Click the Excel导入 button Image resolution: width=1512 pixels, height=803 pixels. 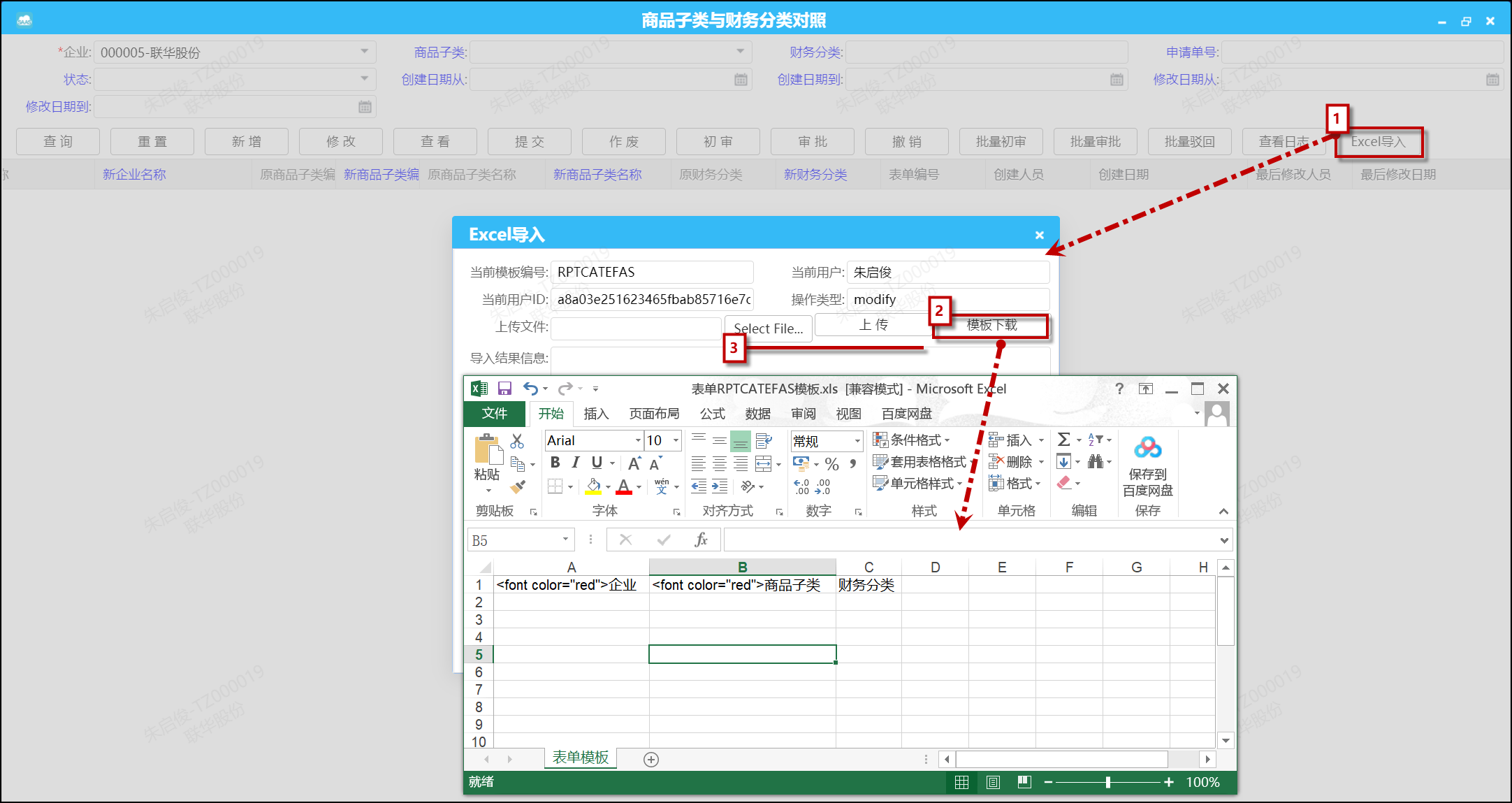coord(1378,142)
